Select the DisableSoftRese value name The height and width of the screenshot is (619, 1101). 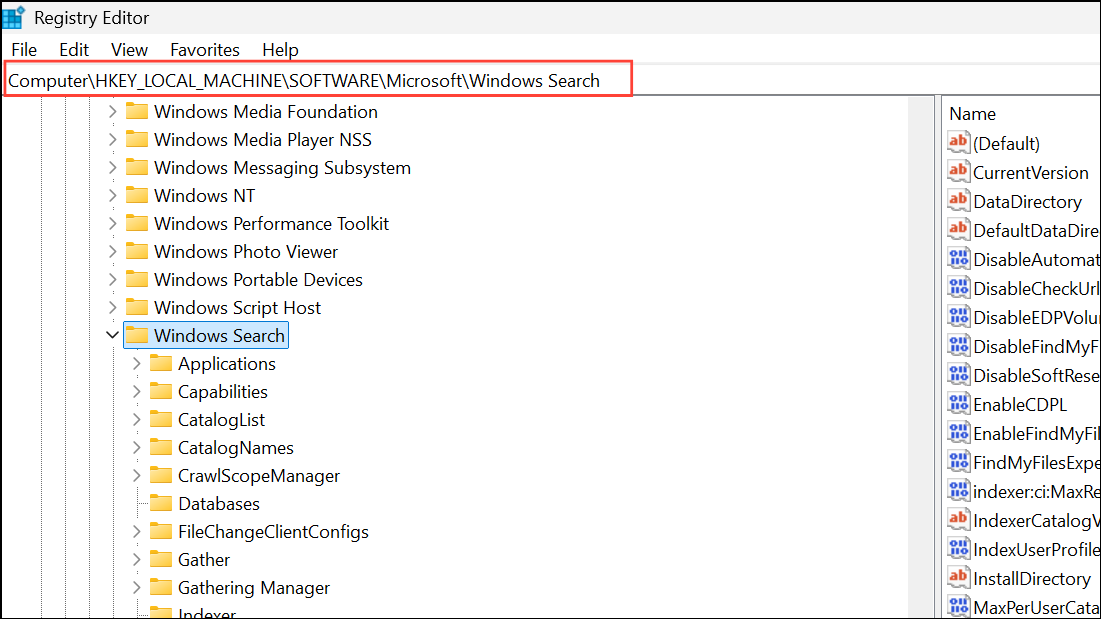click(1036, 375)
